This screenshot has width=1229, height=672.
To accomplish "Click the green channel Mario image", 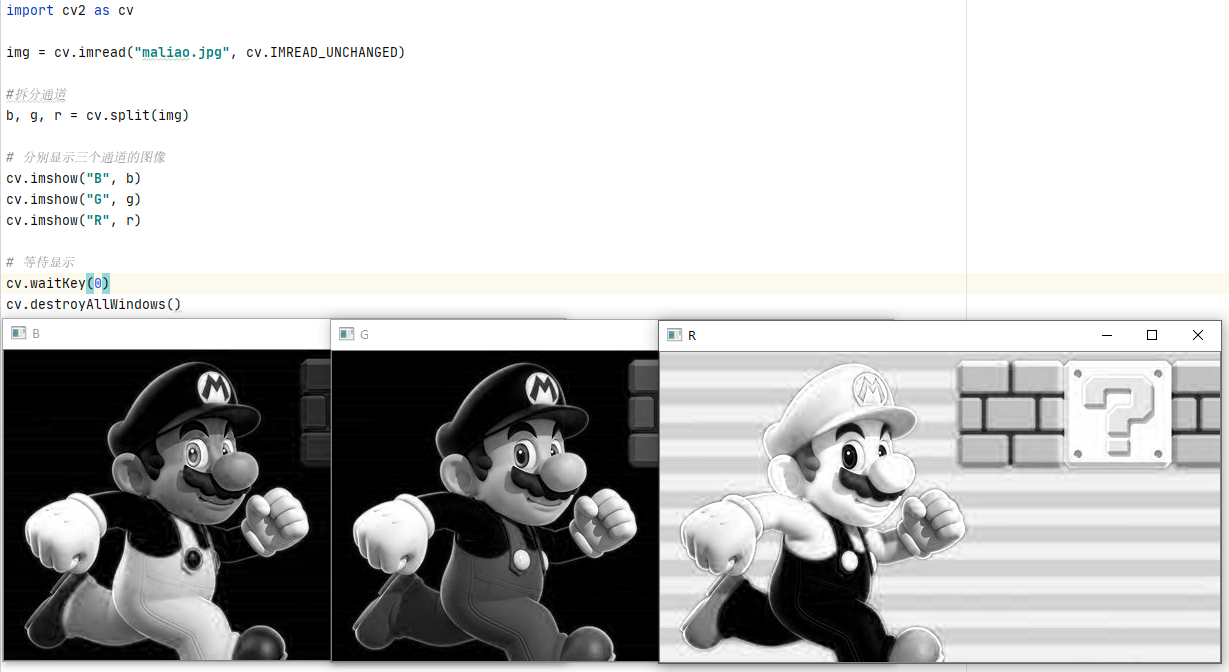I will (495, 505).
